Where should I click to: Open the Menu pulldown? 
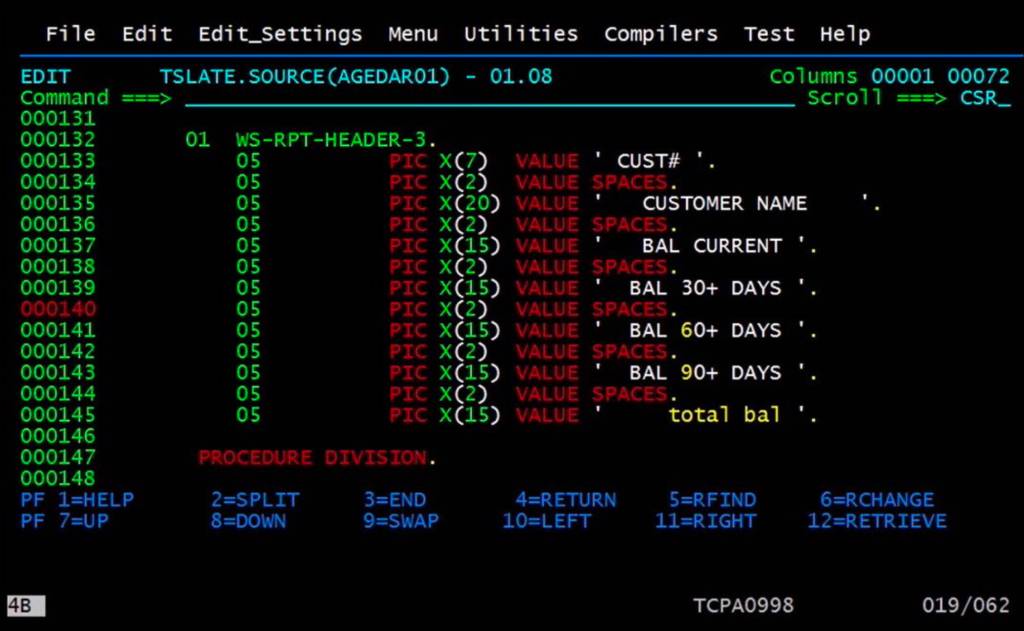coord(412,33)
